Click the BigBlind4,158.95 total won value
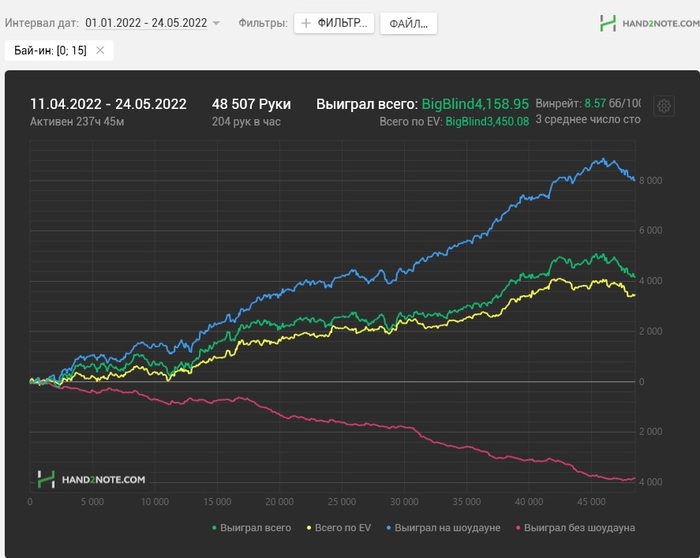Viewport: 700px width, 558px height. coord(475,104)
